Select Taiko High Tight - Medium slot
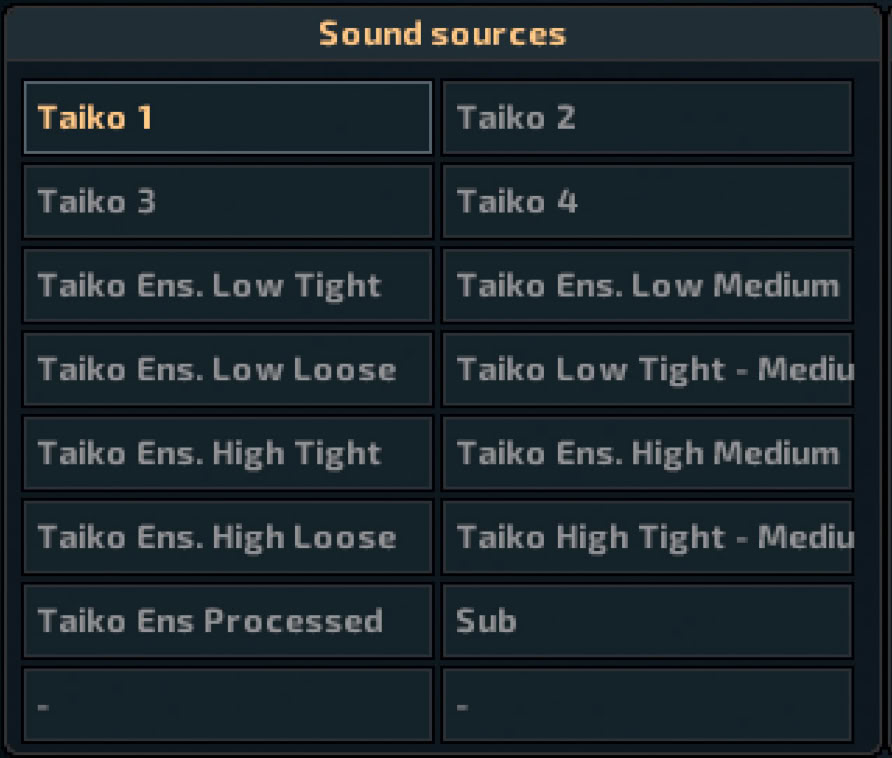 (x=647, y=538)
